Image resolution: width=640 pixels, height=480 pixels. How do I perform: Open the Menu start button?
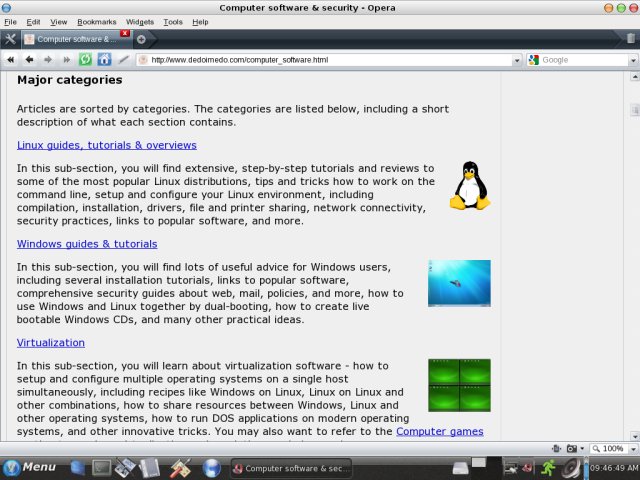(x=29, y=468)
